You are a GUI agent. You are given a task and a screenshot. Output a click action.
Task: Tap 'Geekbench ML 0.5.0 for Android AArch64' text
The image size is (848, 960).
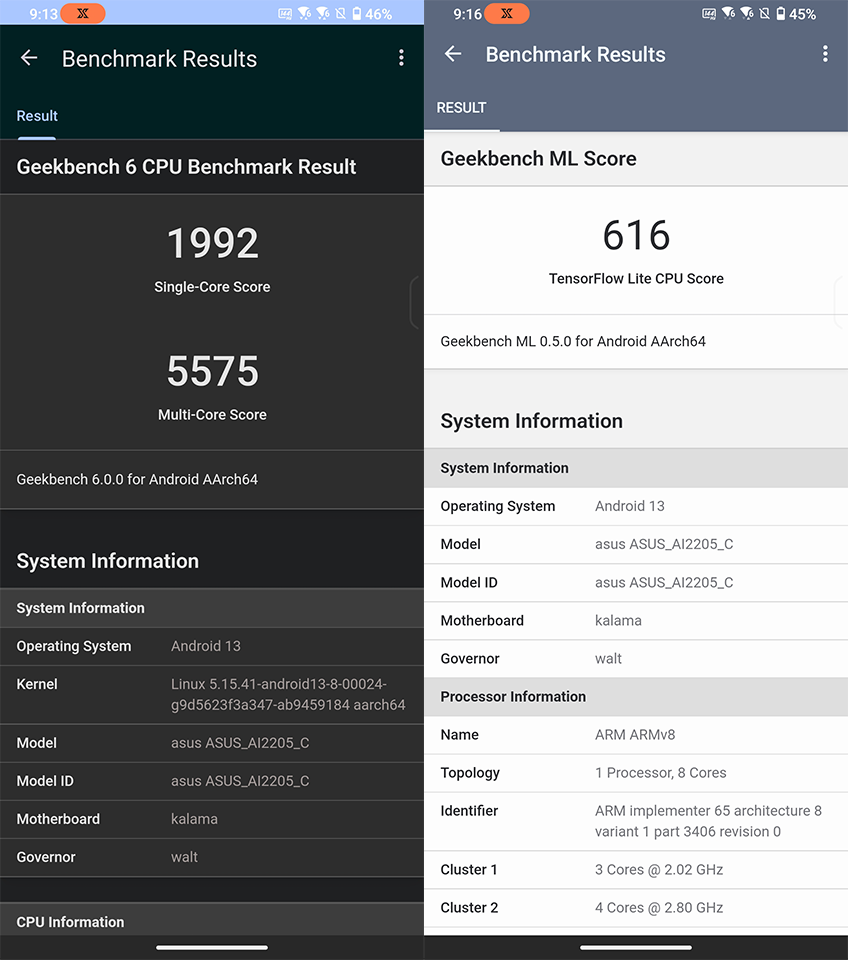point(573,341)
